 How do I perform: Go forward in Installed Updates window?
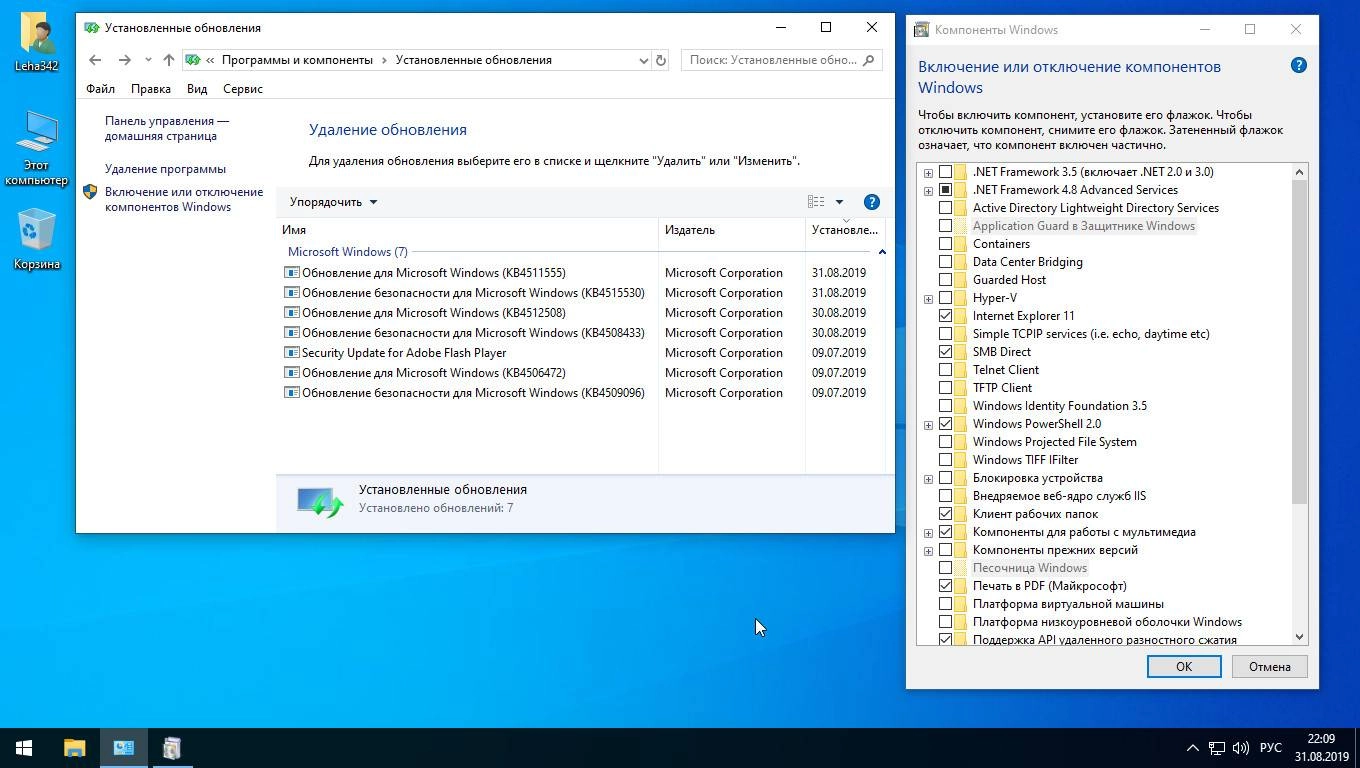[124, 60]
